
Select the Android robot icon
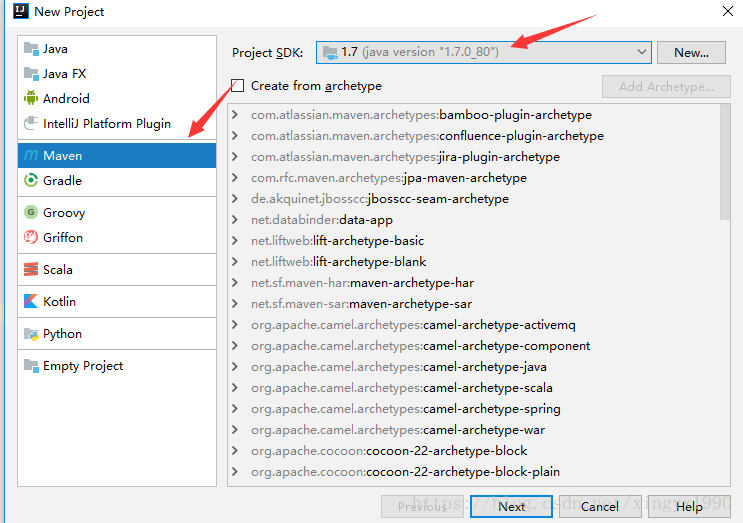(x=30, y=98)
